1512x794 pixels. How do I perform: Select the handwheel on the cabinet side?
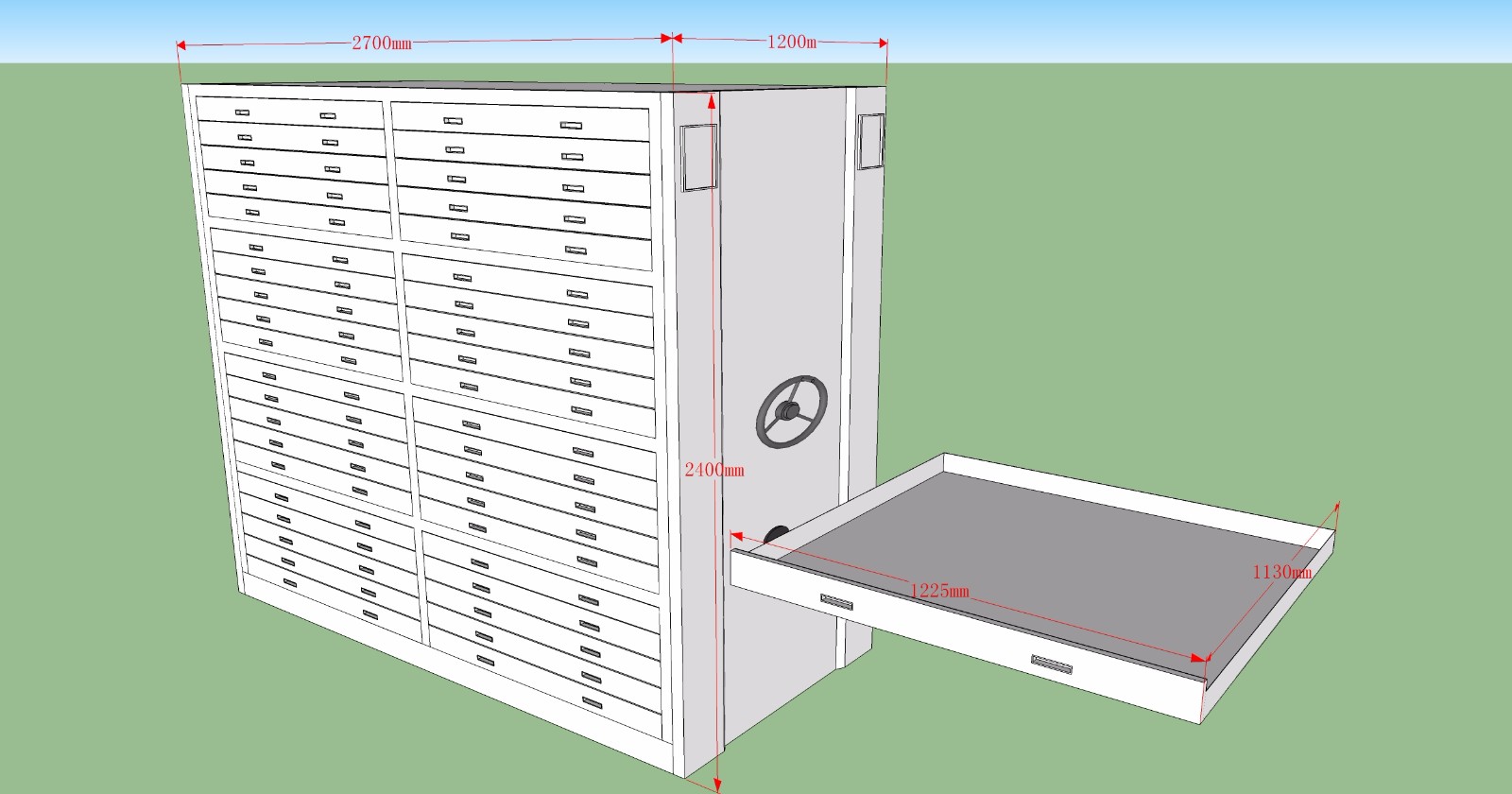(x=791, y=412)
